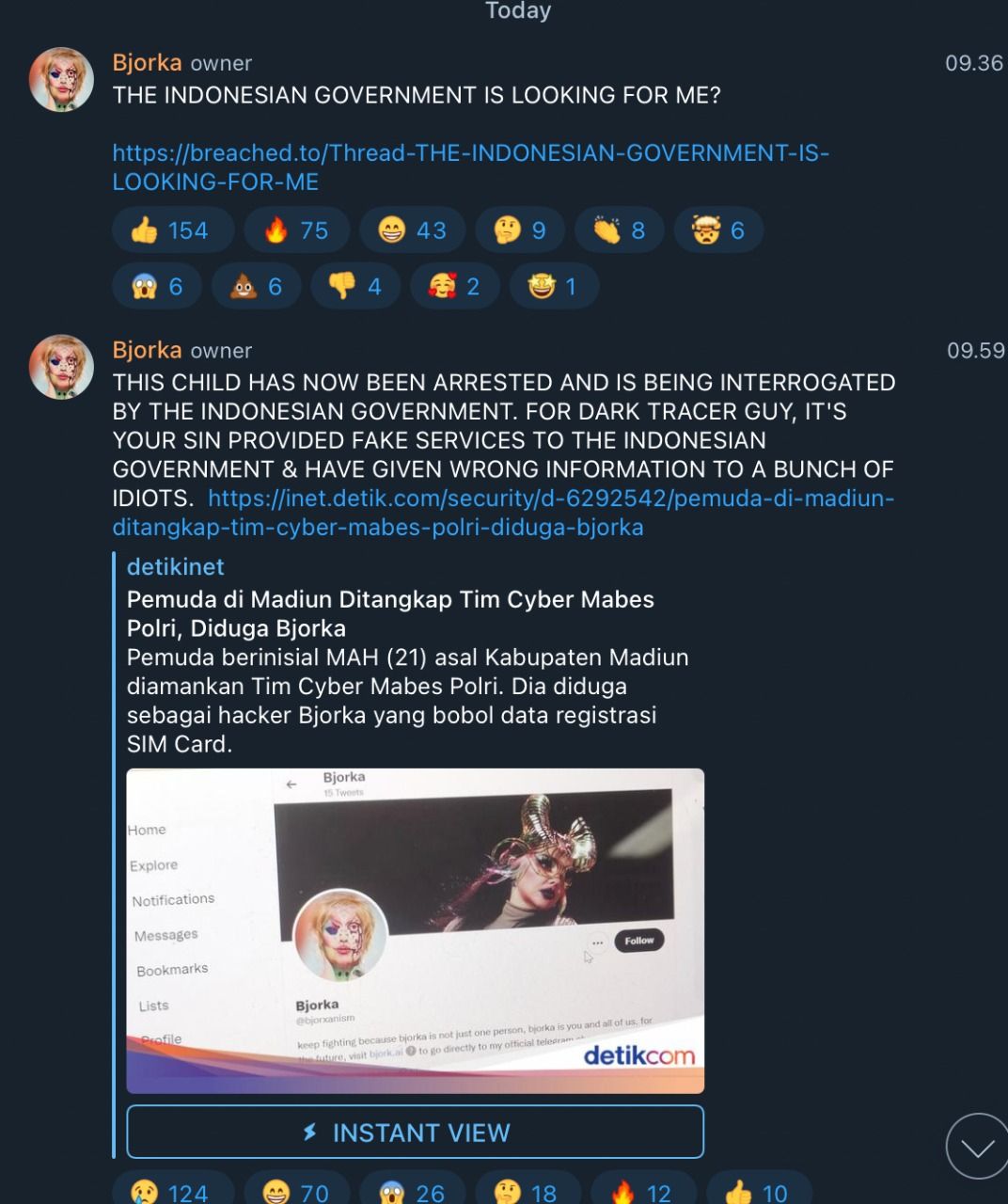Screen dimensions: 1008x1204
Task: Tap the clapping hands reaction with 8
Action: tap(620, 230)
